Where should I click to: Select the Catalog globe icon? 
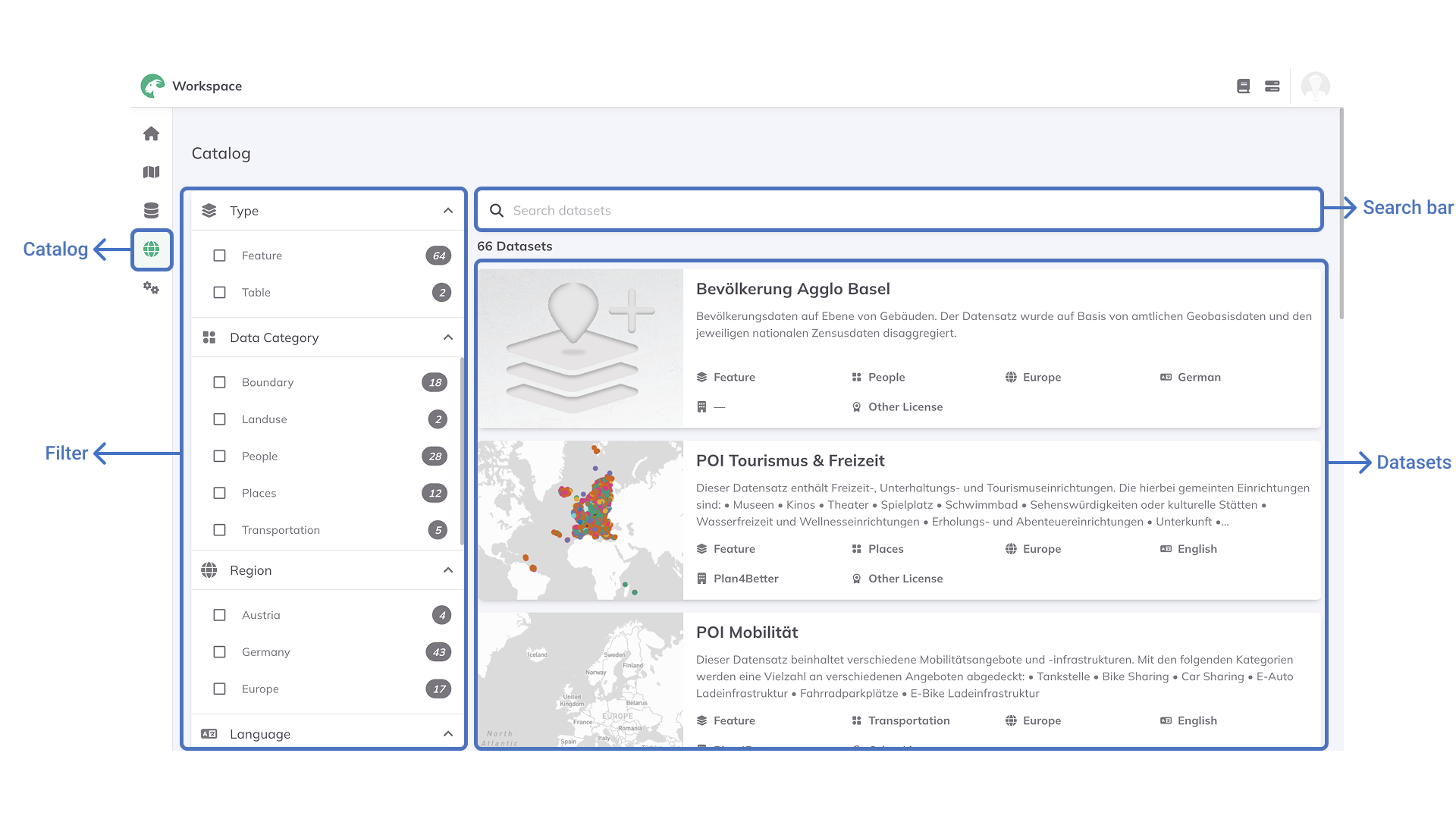152,249
